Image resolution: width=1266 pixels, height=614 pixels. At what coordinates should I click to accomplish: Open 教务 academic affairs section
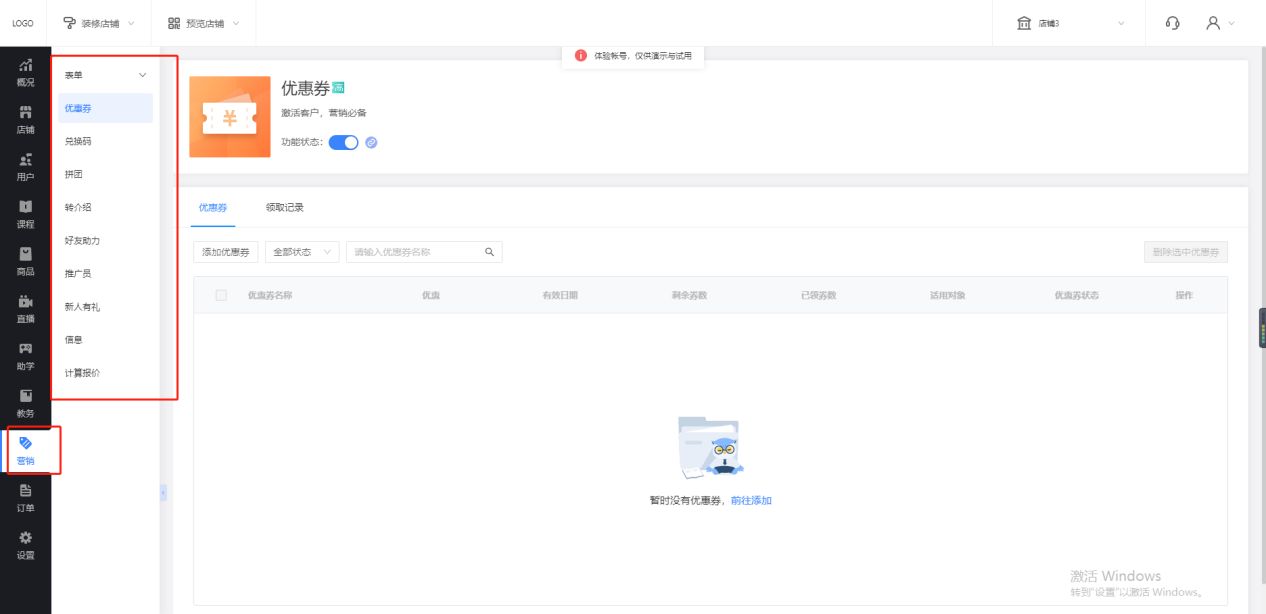pos(25,402)
